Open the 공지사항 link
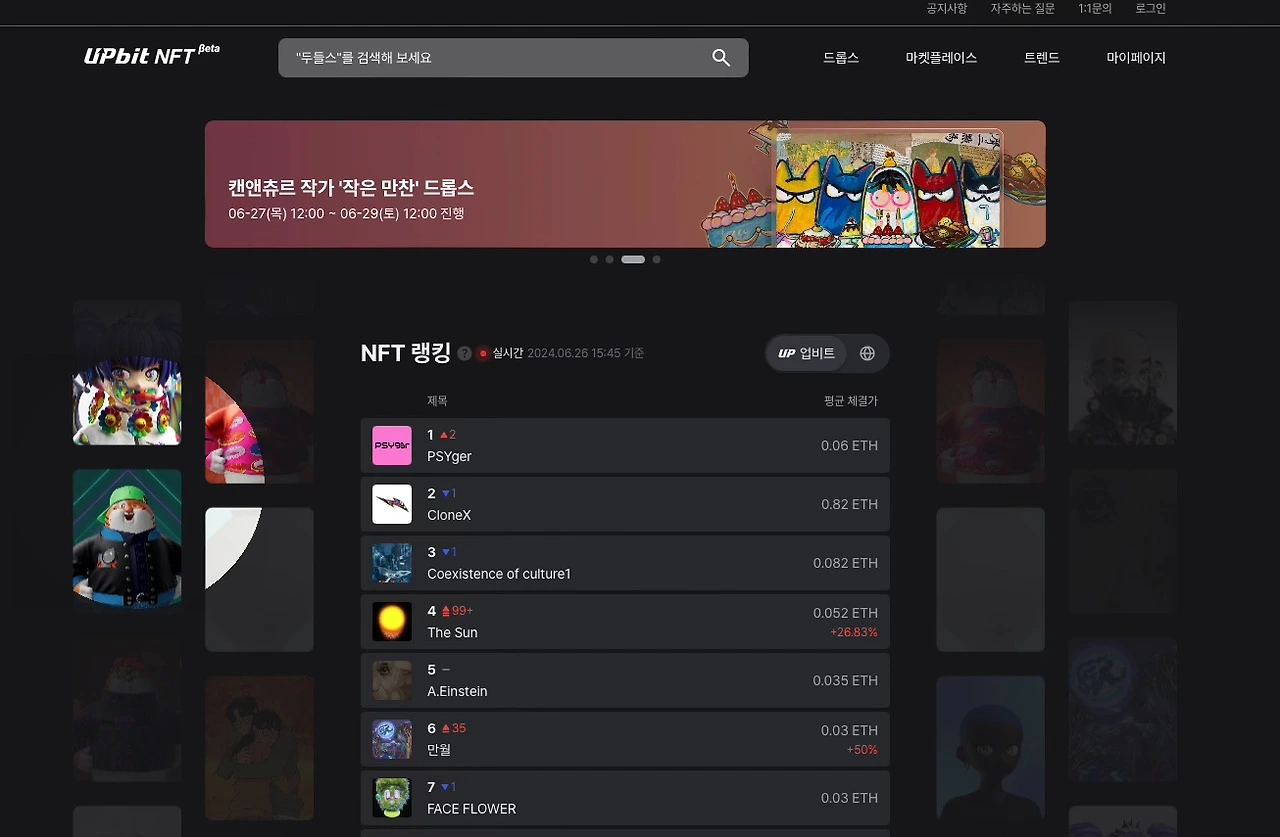Image resolution: width=1280 pixels, height=837 pixels. (x=946, y=8)
